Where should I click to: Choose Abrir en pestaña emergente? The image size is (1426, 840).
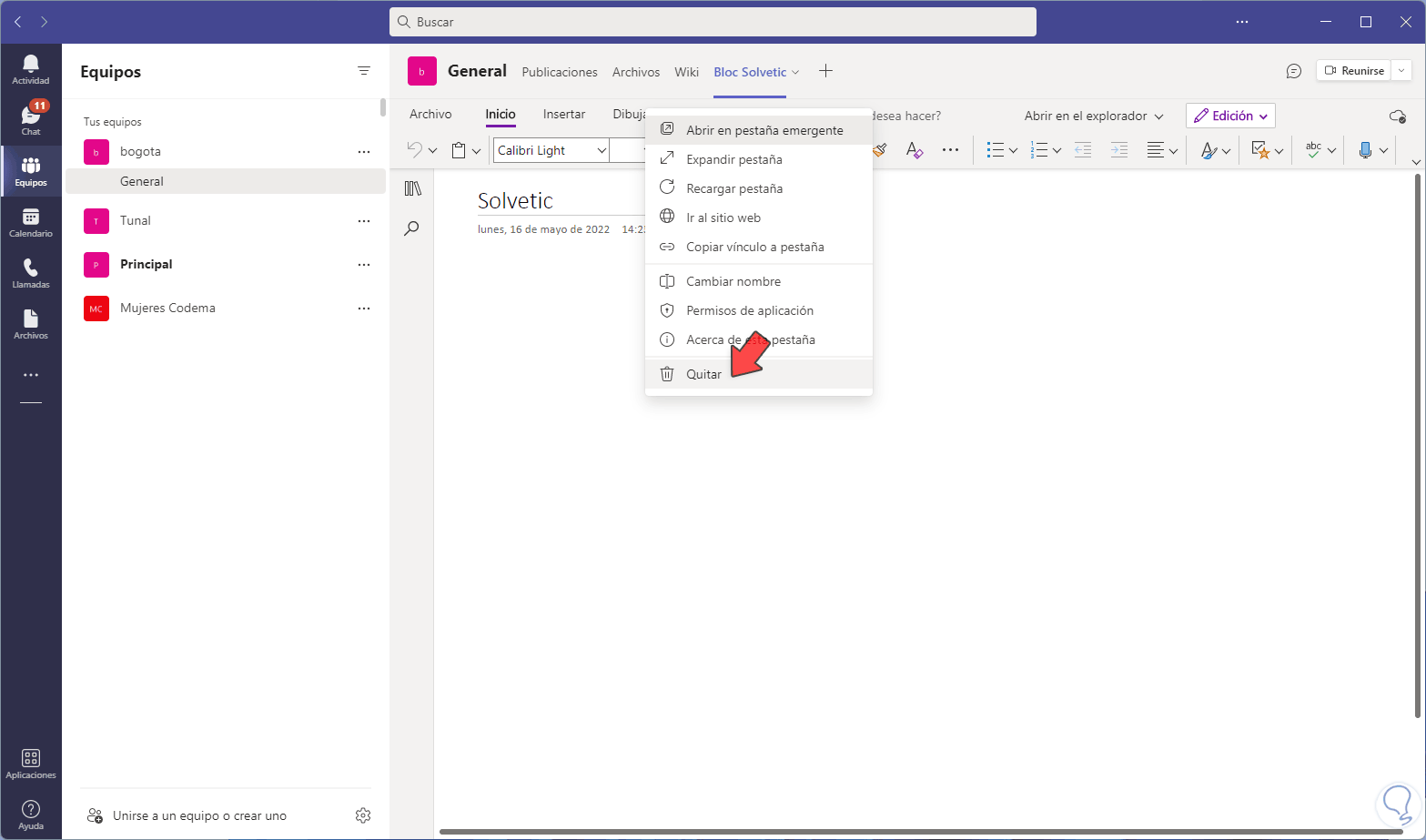[759, 130]
